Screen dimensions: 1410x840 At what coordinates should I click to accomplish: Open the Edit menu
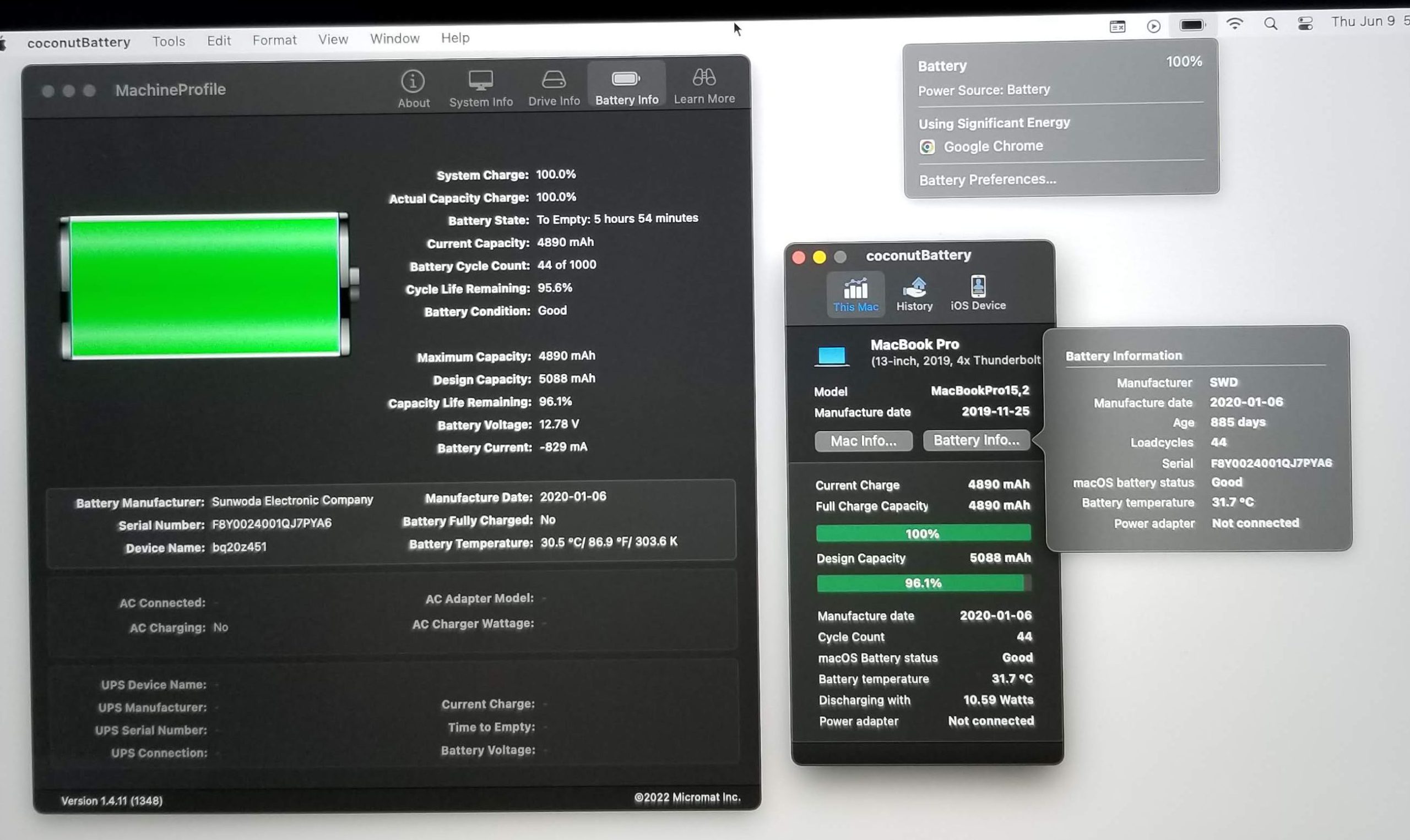tap(219, 41)
